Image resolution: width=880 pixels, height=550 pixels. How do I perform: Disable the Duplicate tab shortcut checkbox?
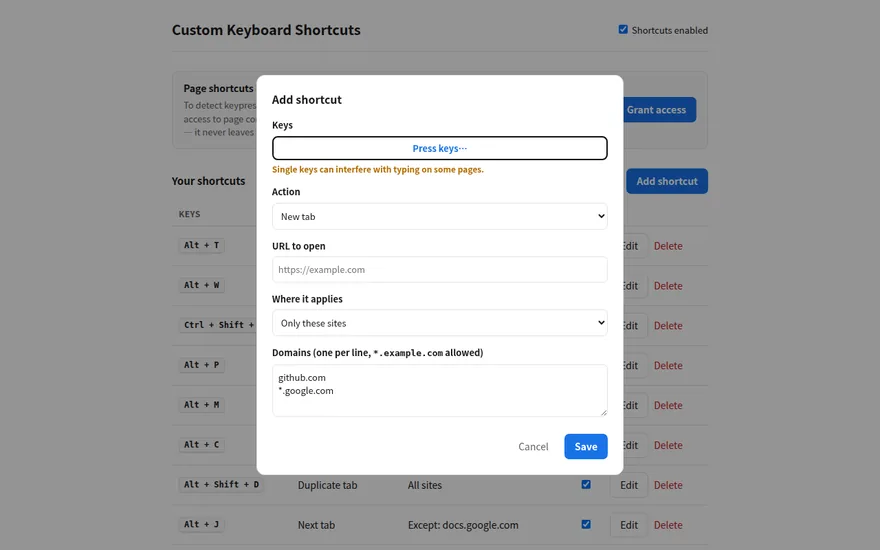coord(586,484)
